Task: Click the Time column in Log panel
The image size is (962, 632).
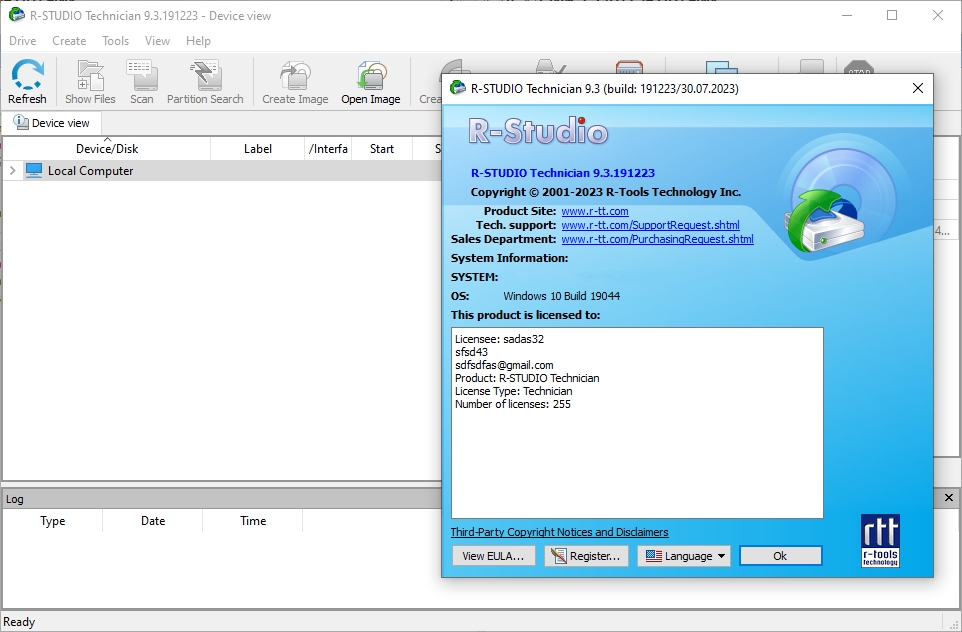Action: pyautogui.click(x=253, y=521)
